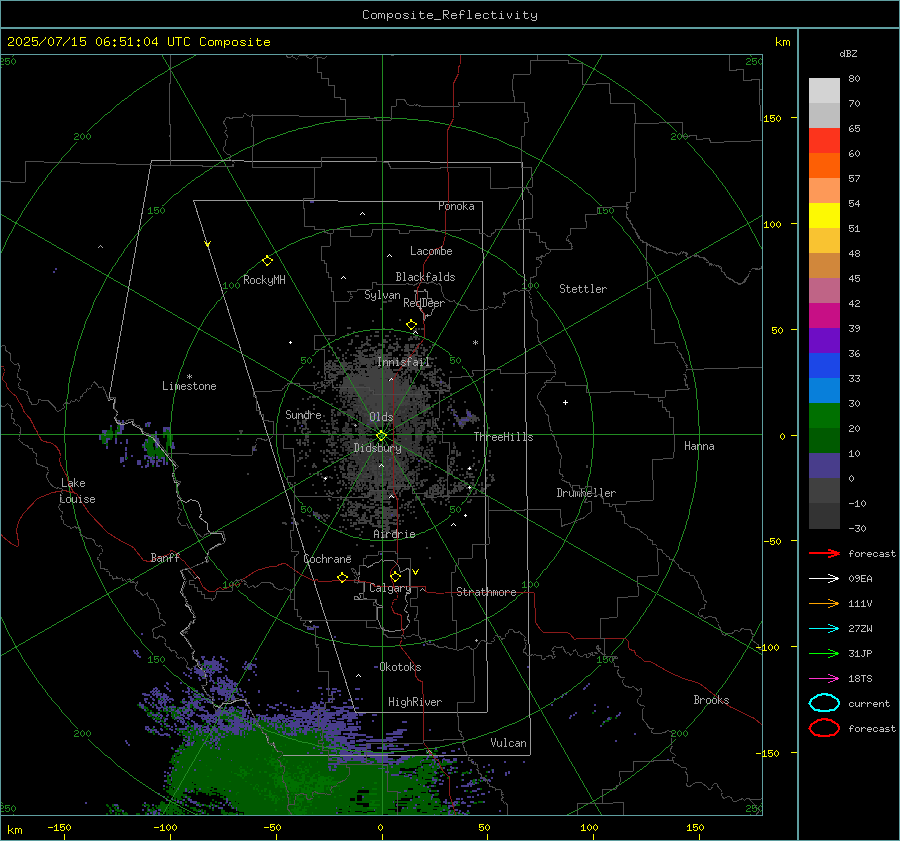Screen dimensions: 900x841
Task: Select the 20 dBZ green swatch
Action: click(824, 416)
